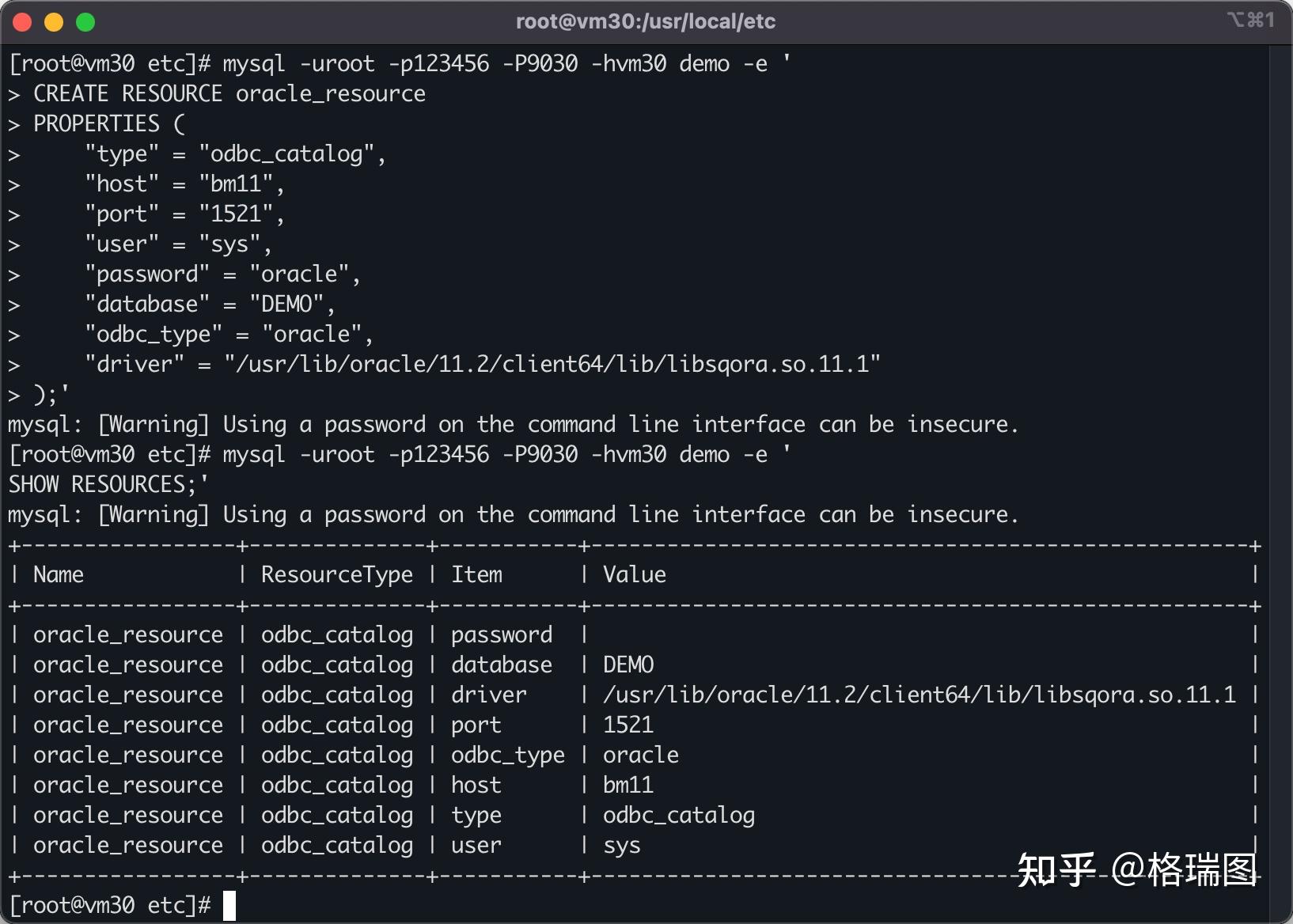Click the DEMO value in database row
Image resolution: width=1293 pixels, height=924 pixels.
point(628,665)
